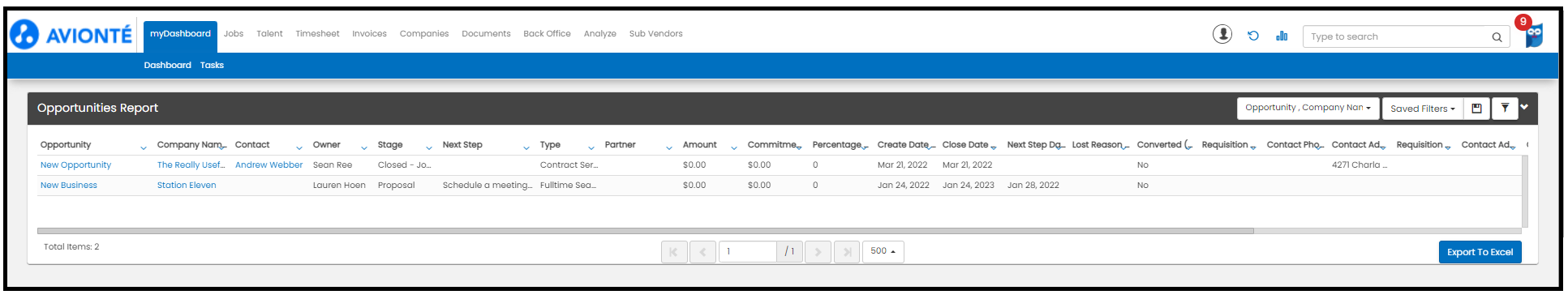Click the vertical scrollbar of the grid
This screenshot has width=1568, height=299.
click(x=1525, y=190)
